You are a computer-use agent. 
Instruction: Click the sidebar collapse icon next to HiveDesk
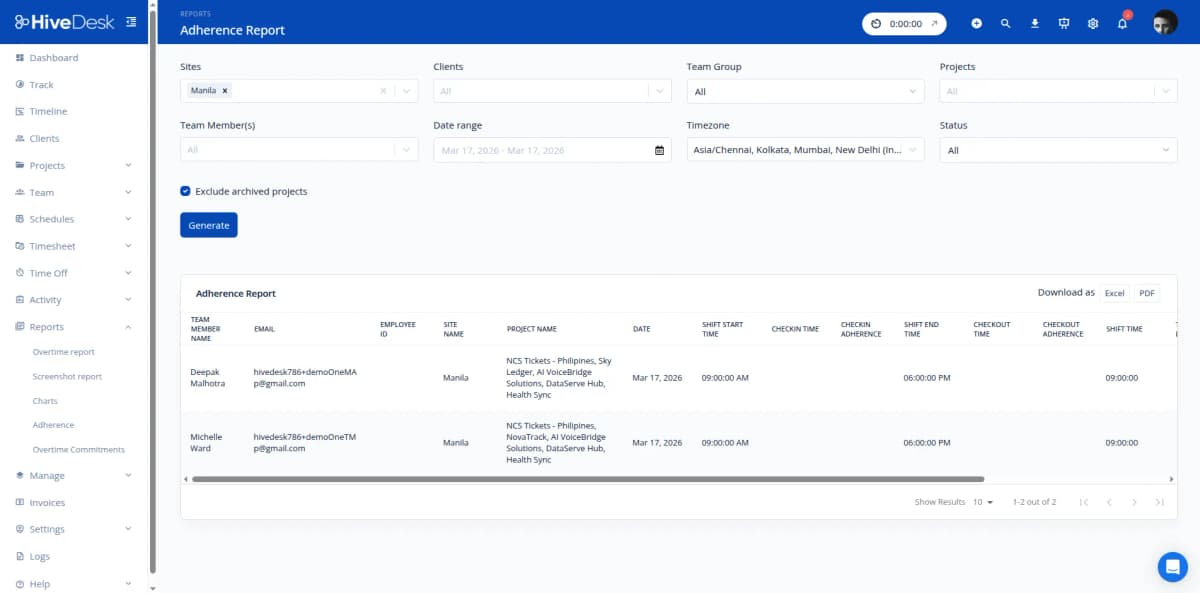tap(130, 20)
